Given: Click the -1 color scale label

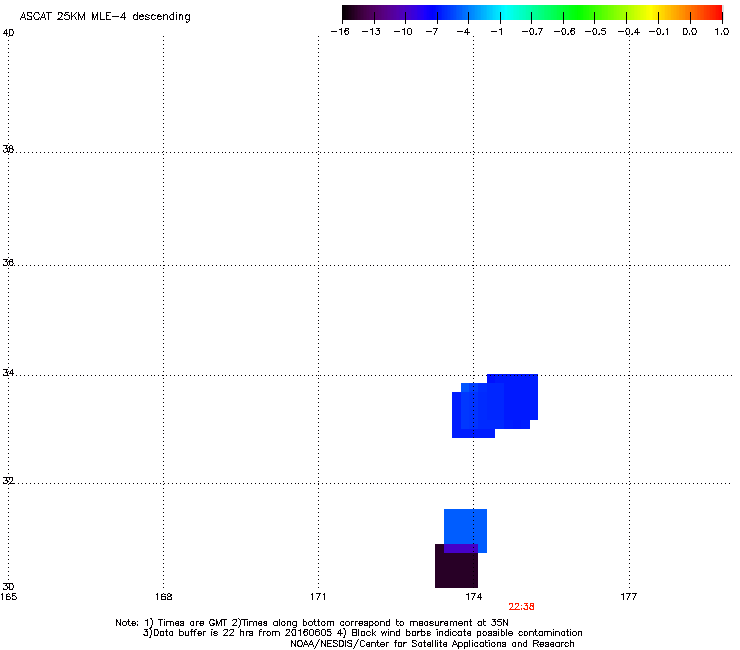Looking at the screenshot, I should tap(496, 32).
